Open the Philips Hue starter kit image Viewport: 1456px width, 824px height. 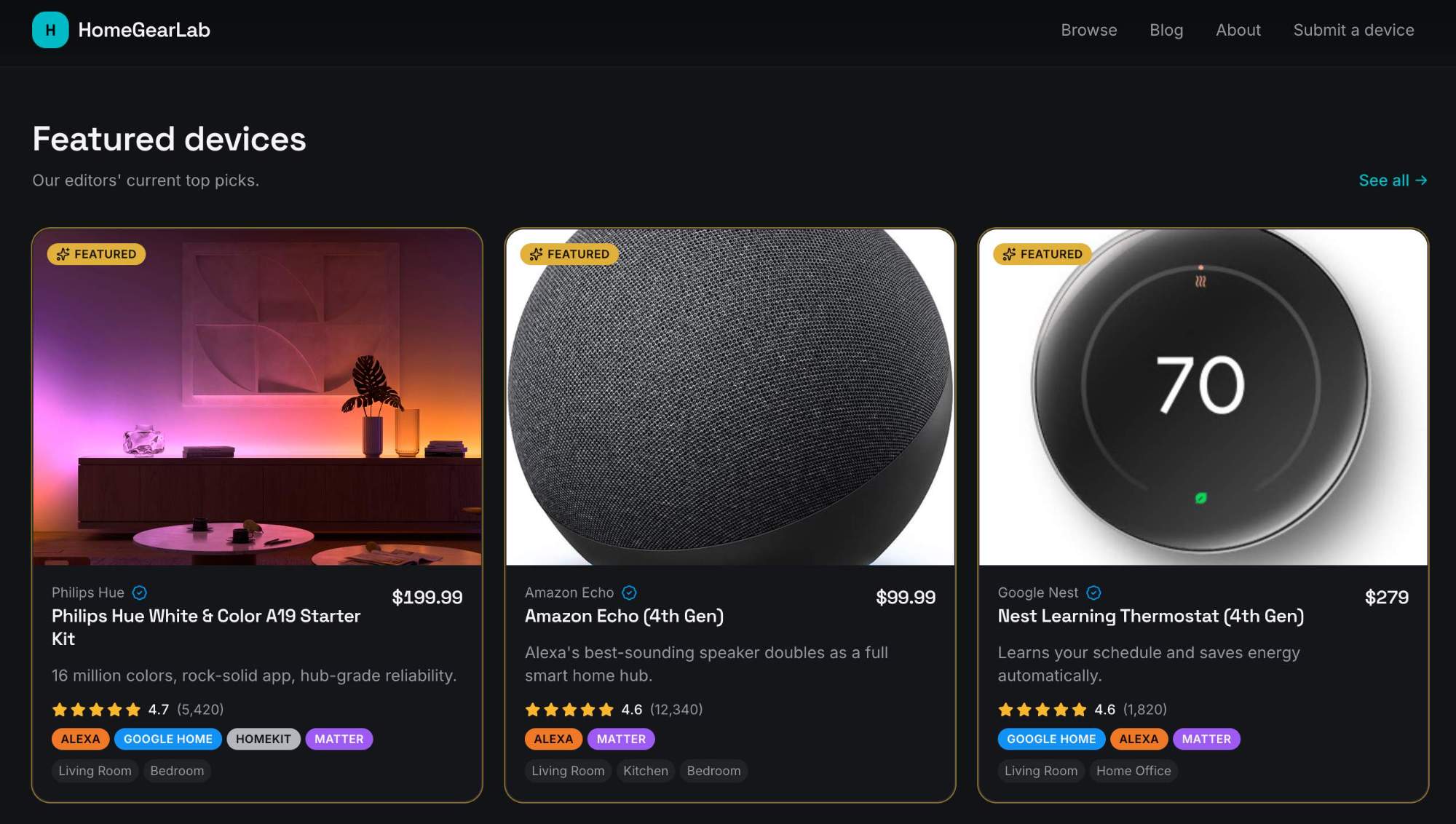coord(257,397)
